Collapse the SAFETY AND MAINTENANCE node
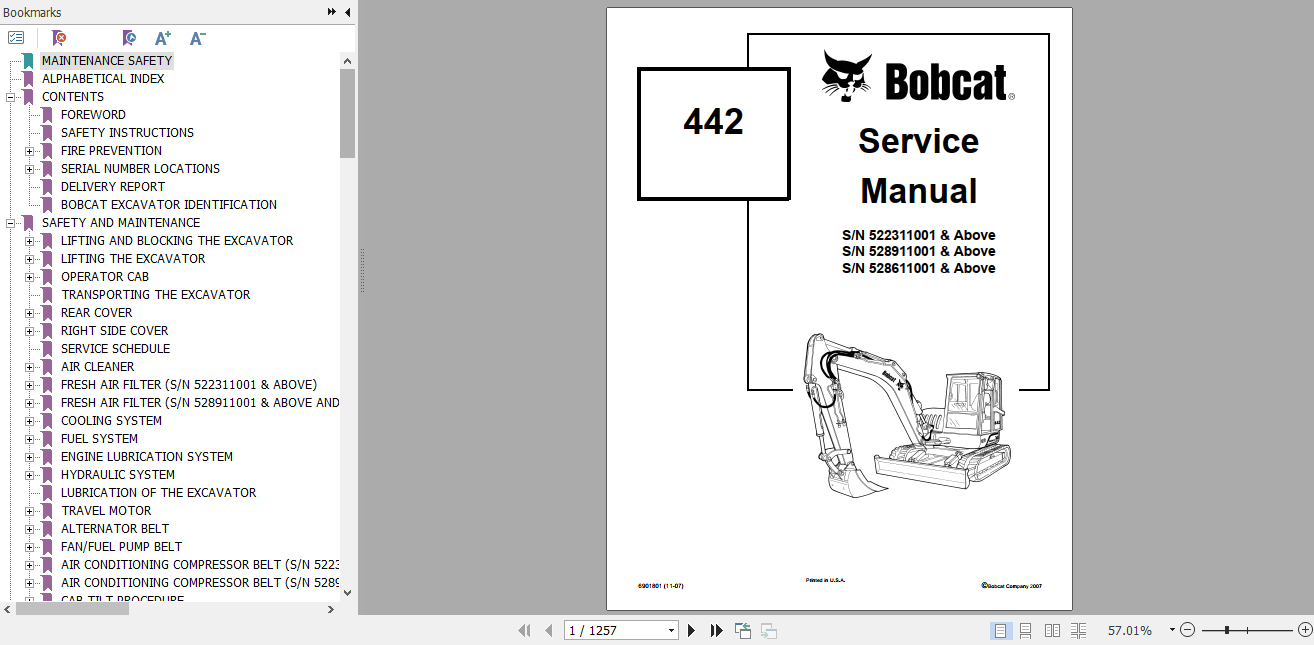 10,223
